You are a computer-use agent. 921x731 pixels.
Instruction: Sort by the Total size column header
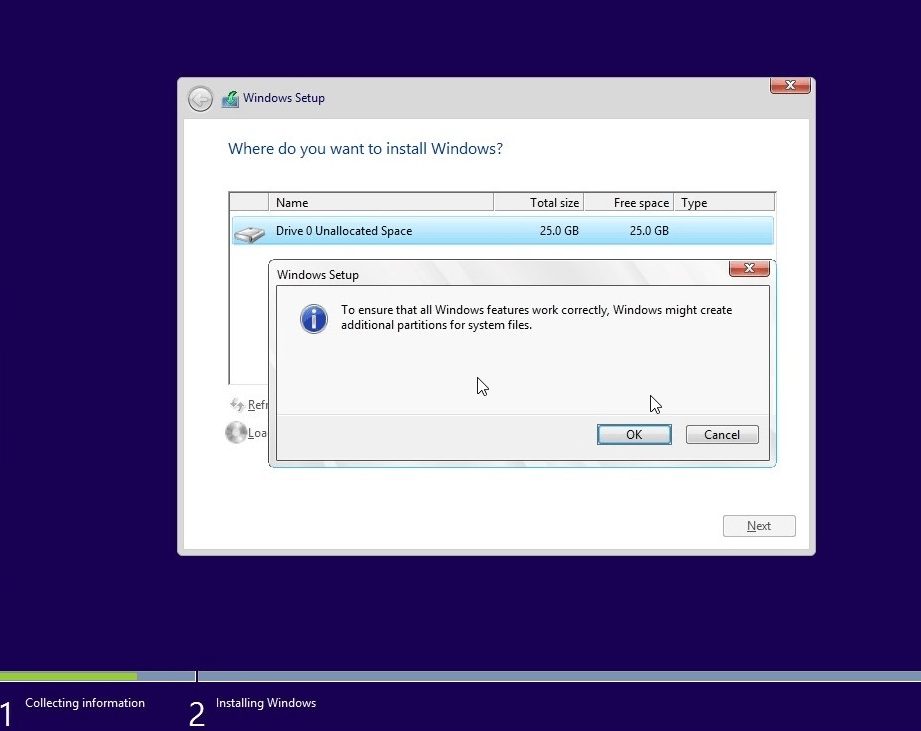pyautogui.click(x=539, y=203)
